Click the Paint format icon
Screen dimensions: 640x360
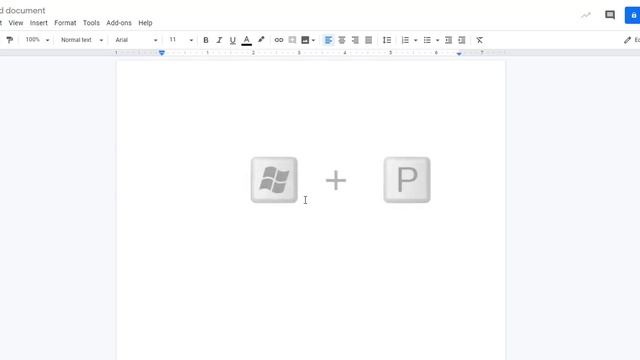pyautogui.click(x=9, y=40)
